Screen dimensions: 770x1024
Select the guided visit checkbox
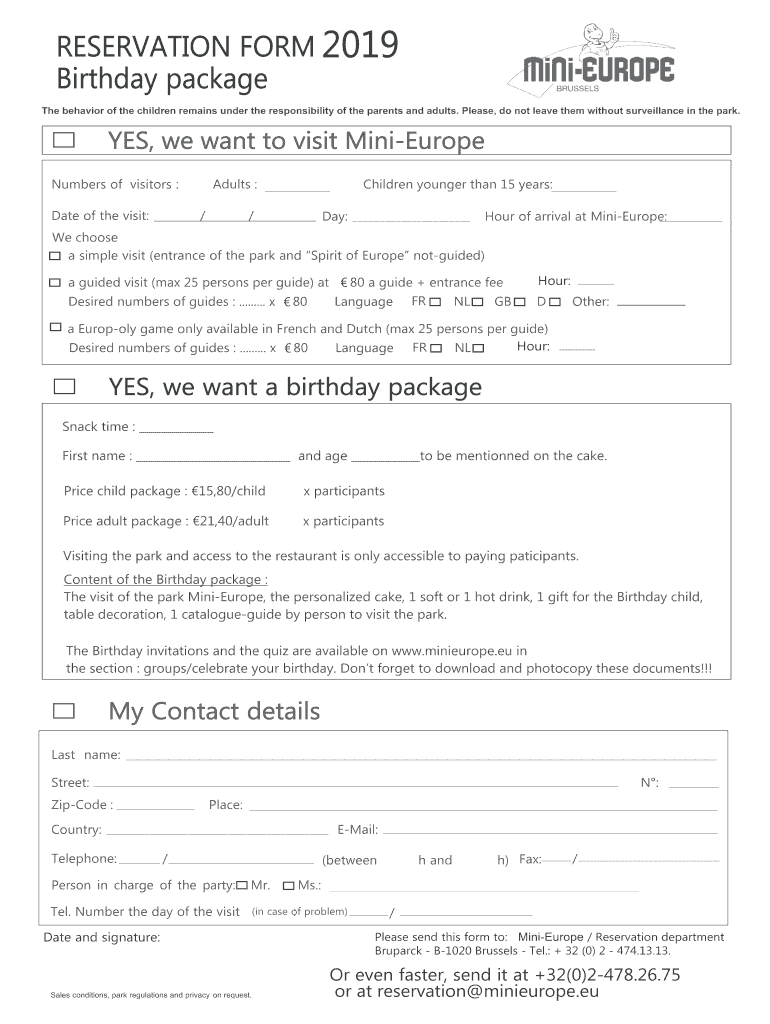coord(55,283)
